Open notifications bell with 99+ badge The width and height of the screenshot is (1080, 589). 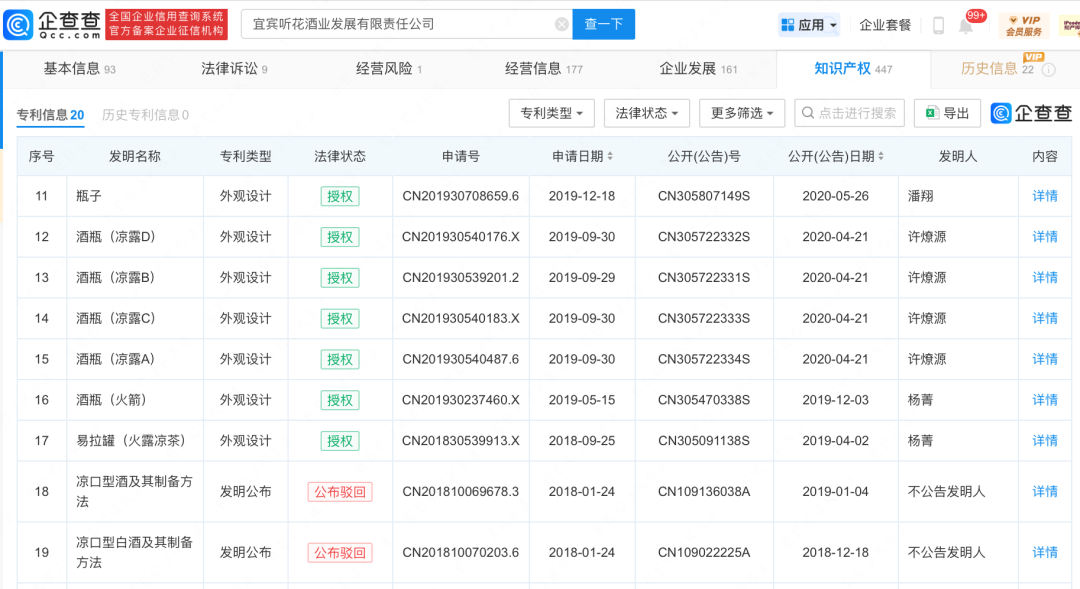[x=966, y=26]
